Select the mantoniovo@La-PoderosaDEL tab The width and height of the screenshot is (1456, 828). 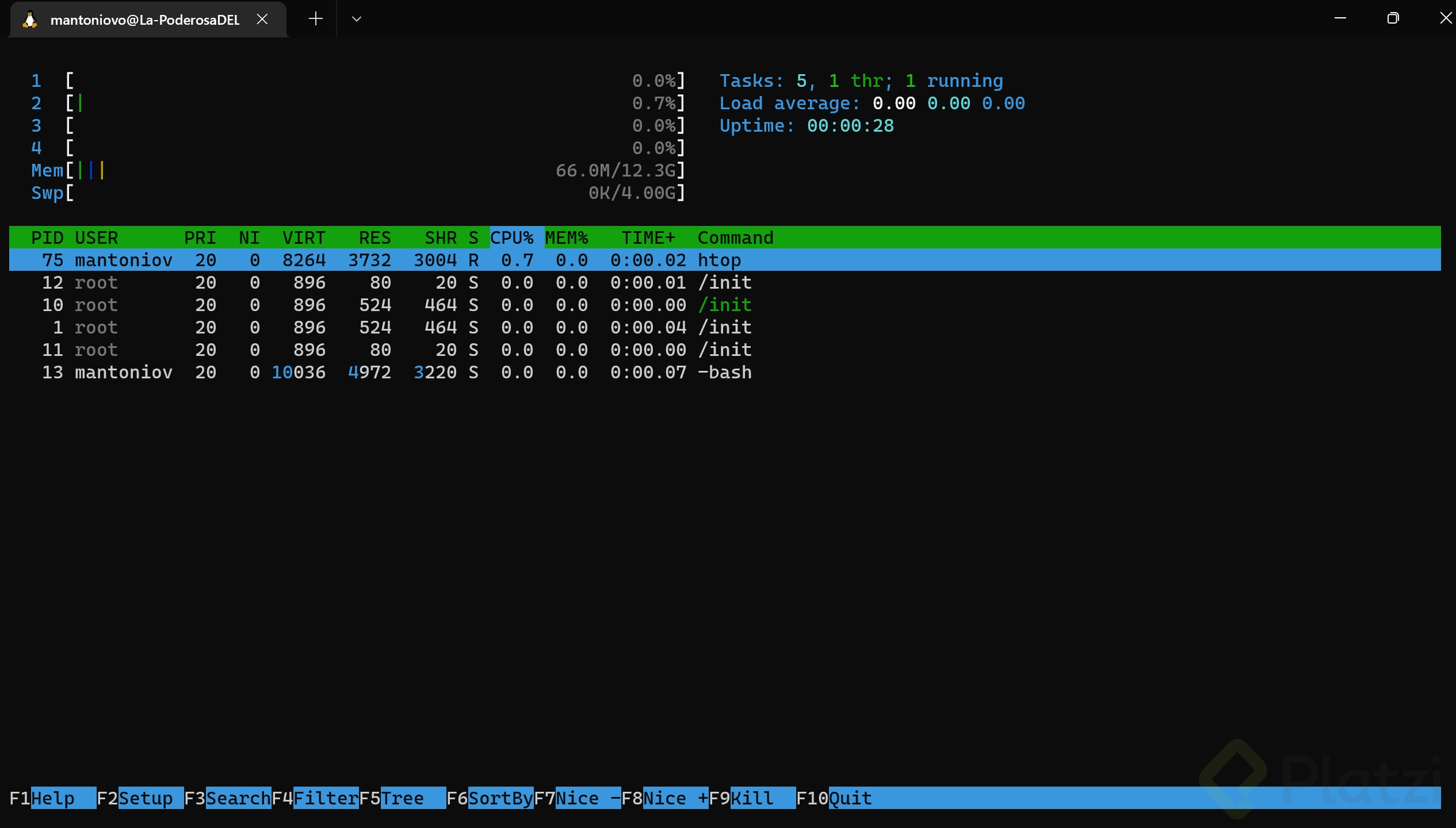(148, 20)
